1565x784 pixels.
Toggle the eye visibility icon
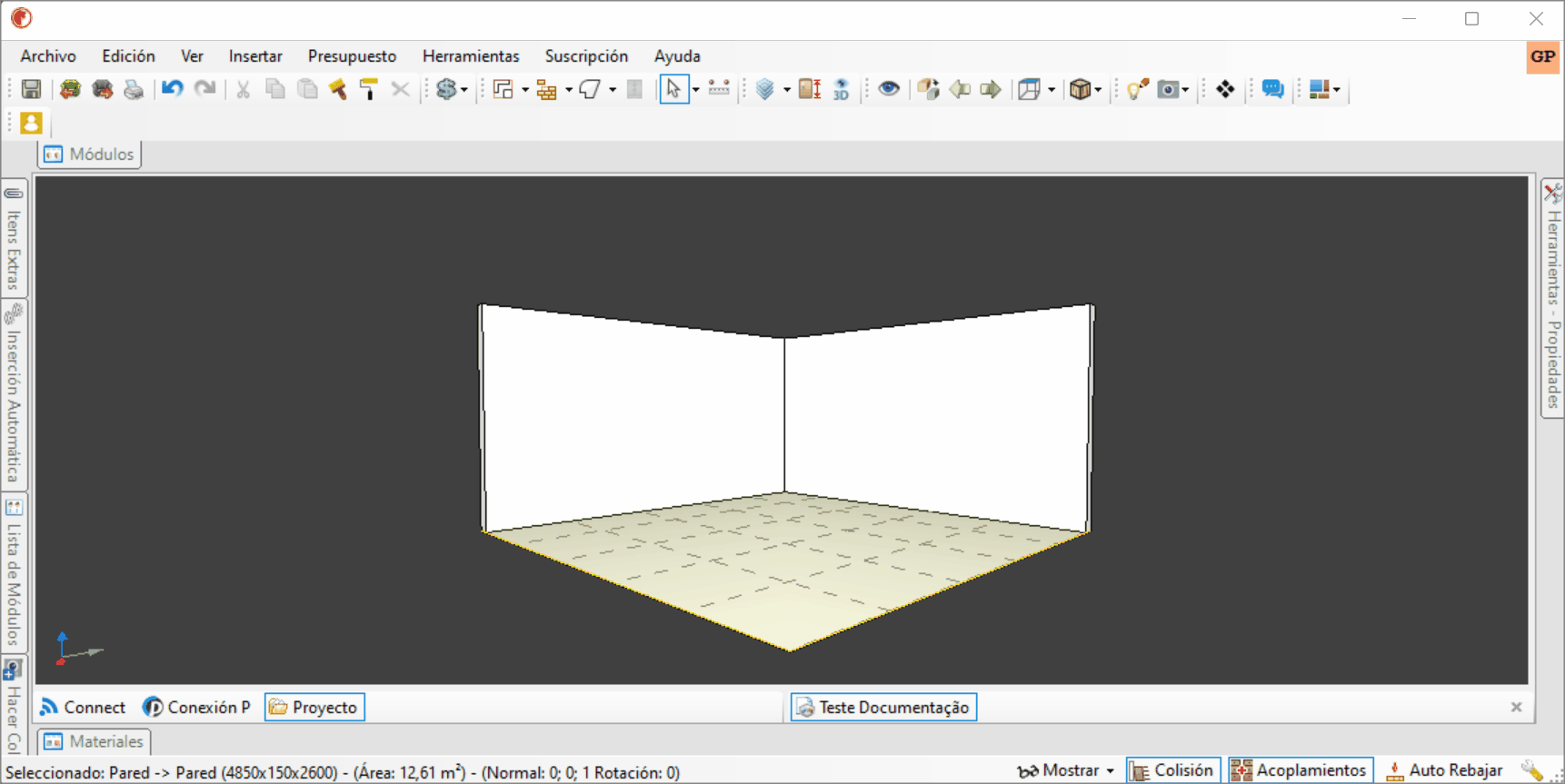pyautogui.click(x=889, y=89)
